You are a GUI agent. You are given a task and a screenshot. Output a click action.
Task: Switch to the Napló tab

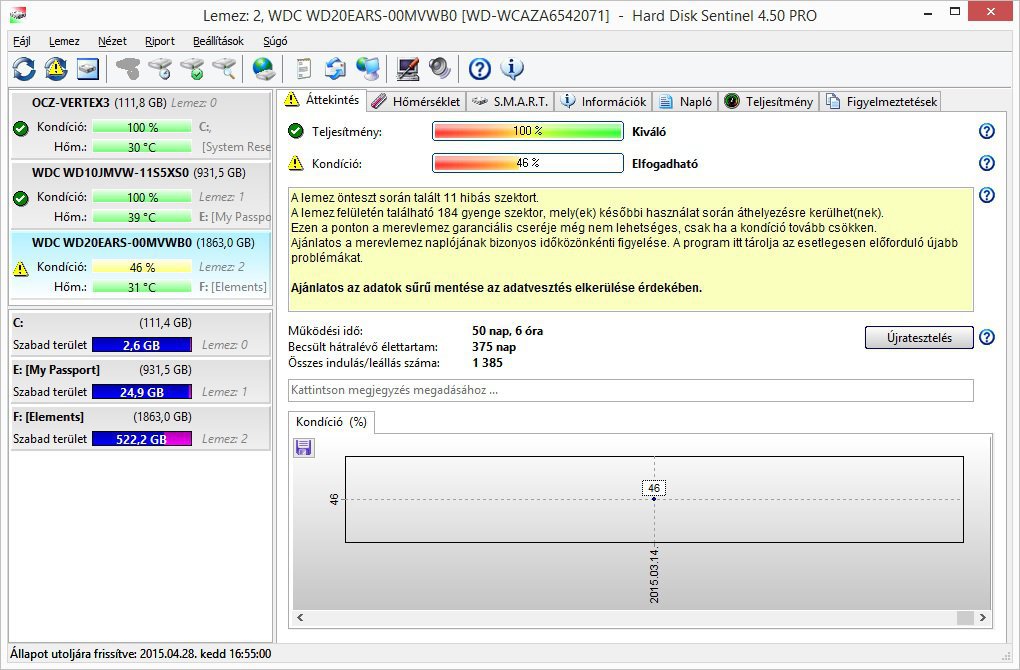pyautogui.click(x=685, y=101)
